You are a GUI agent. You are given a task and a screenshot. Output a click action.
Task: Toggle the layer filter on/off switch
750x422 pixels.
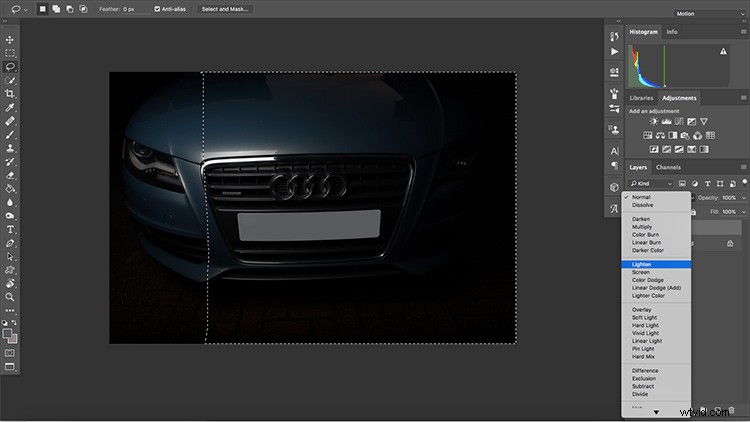[744, 182]
